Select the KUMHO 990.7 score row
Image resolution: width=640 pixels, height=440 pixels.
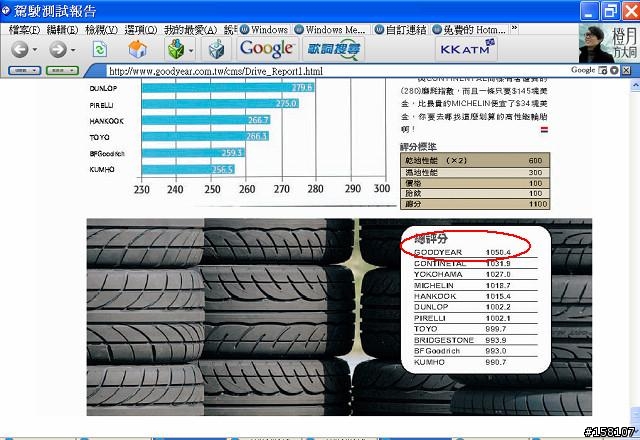pyautogui.click(x=475, y=362)
